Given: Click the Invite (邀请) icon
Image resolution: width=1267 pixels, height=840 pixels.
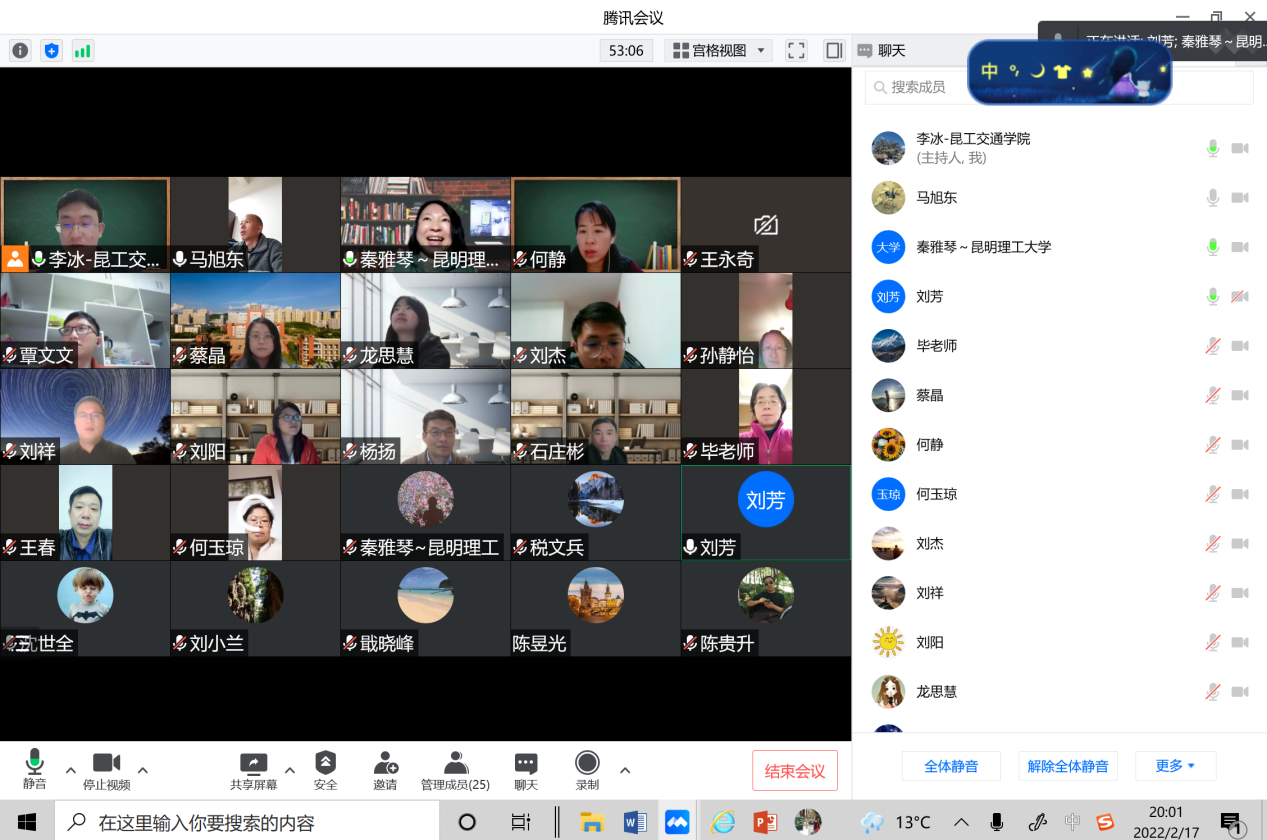Looking at the screenshot, I should pyautogui.click(x=385, y=770).
